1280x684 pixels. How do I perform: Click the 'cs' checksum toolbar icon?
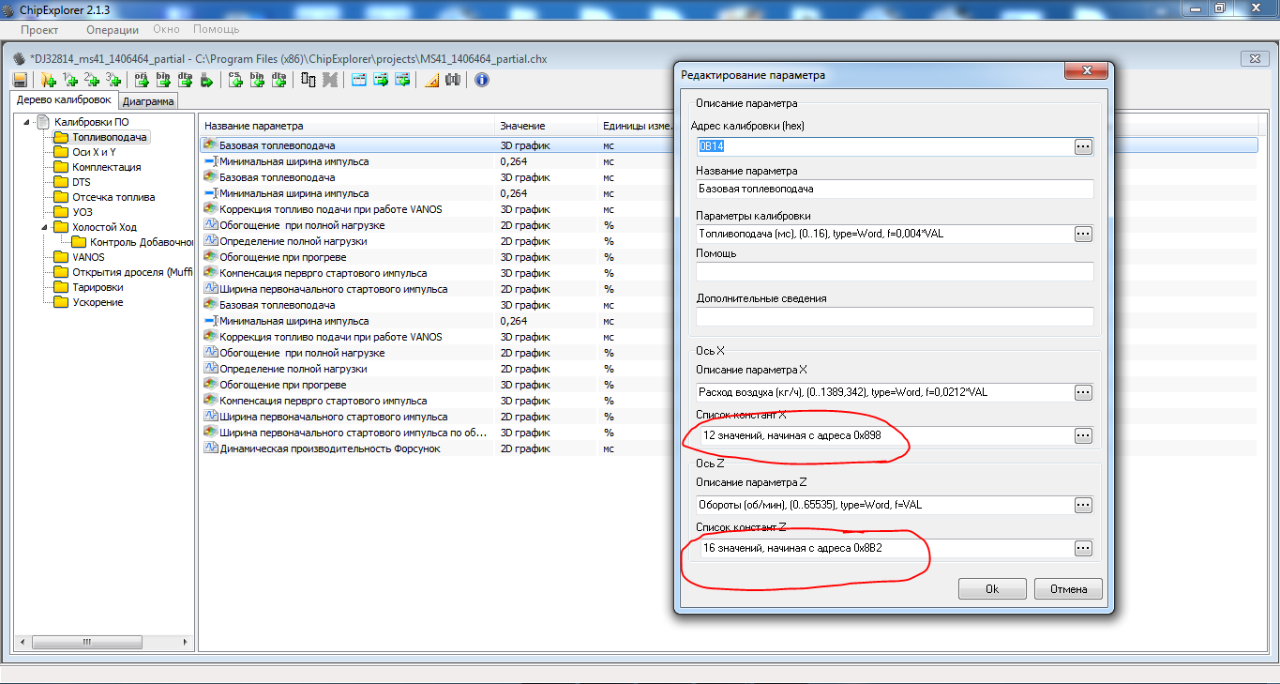point(236,80)
